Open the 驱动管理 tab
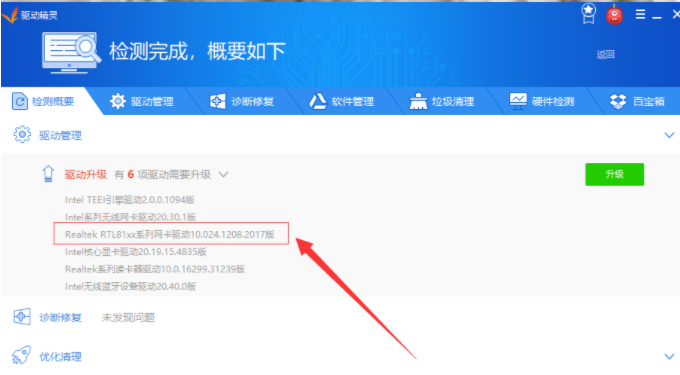680x375 pixels. [141, 101]
